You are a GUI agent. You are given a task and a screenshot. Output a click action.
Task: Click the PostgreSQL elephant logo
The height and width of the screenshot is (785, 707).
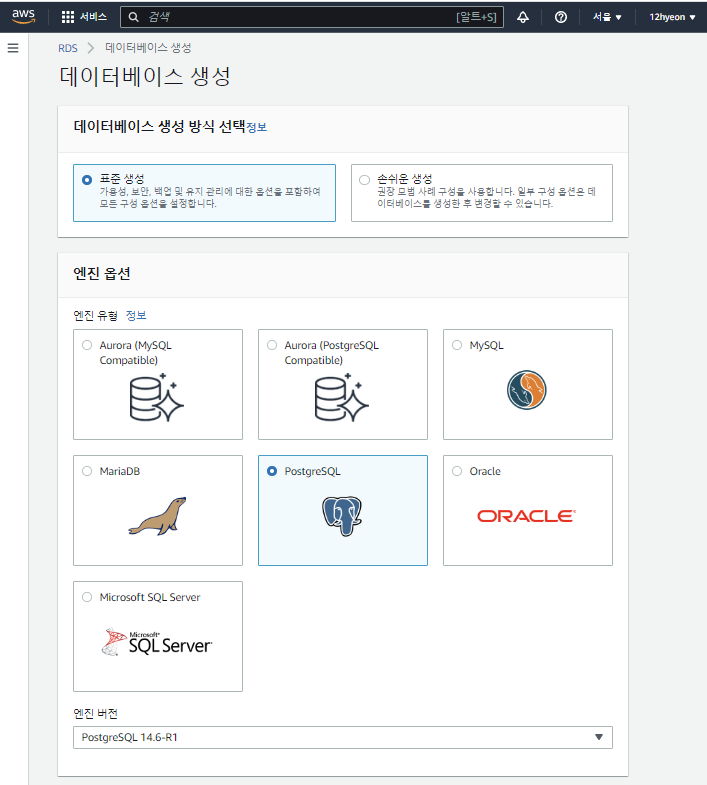coord(342,516)
